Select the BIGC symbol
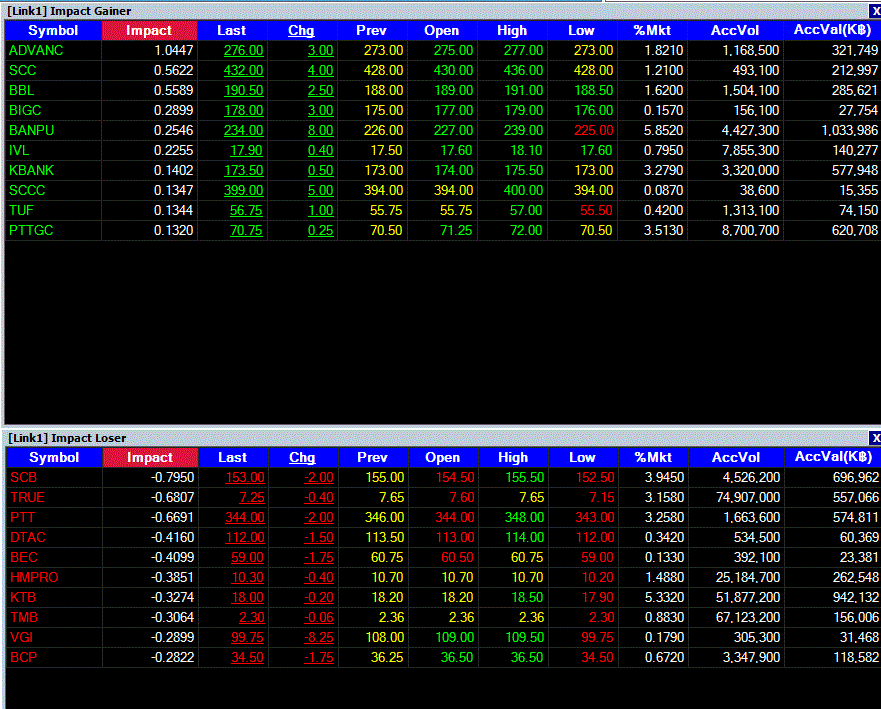Screen dimensions: 881x709 click(25, 110)
